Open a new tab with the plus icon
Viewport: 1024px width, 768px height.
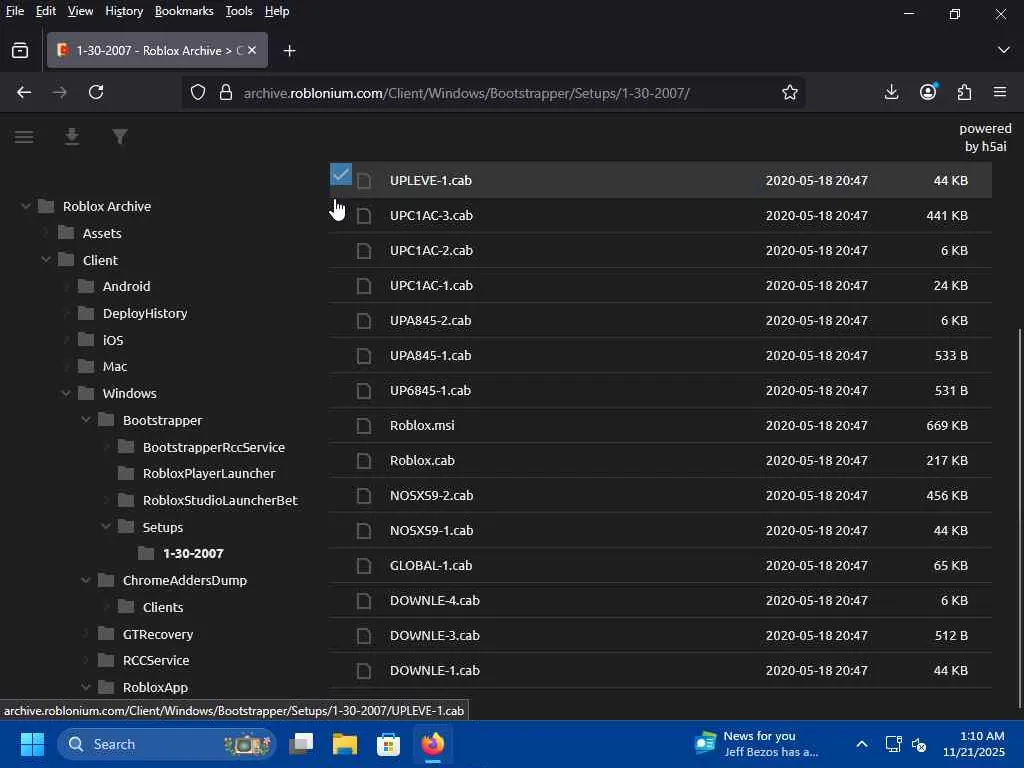point(289,50)
